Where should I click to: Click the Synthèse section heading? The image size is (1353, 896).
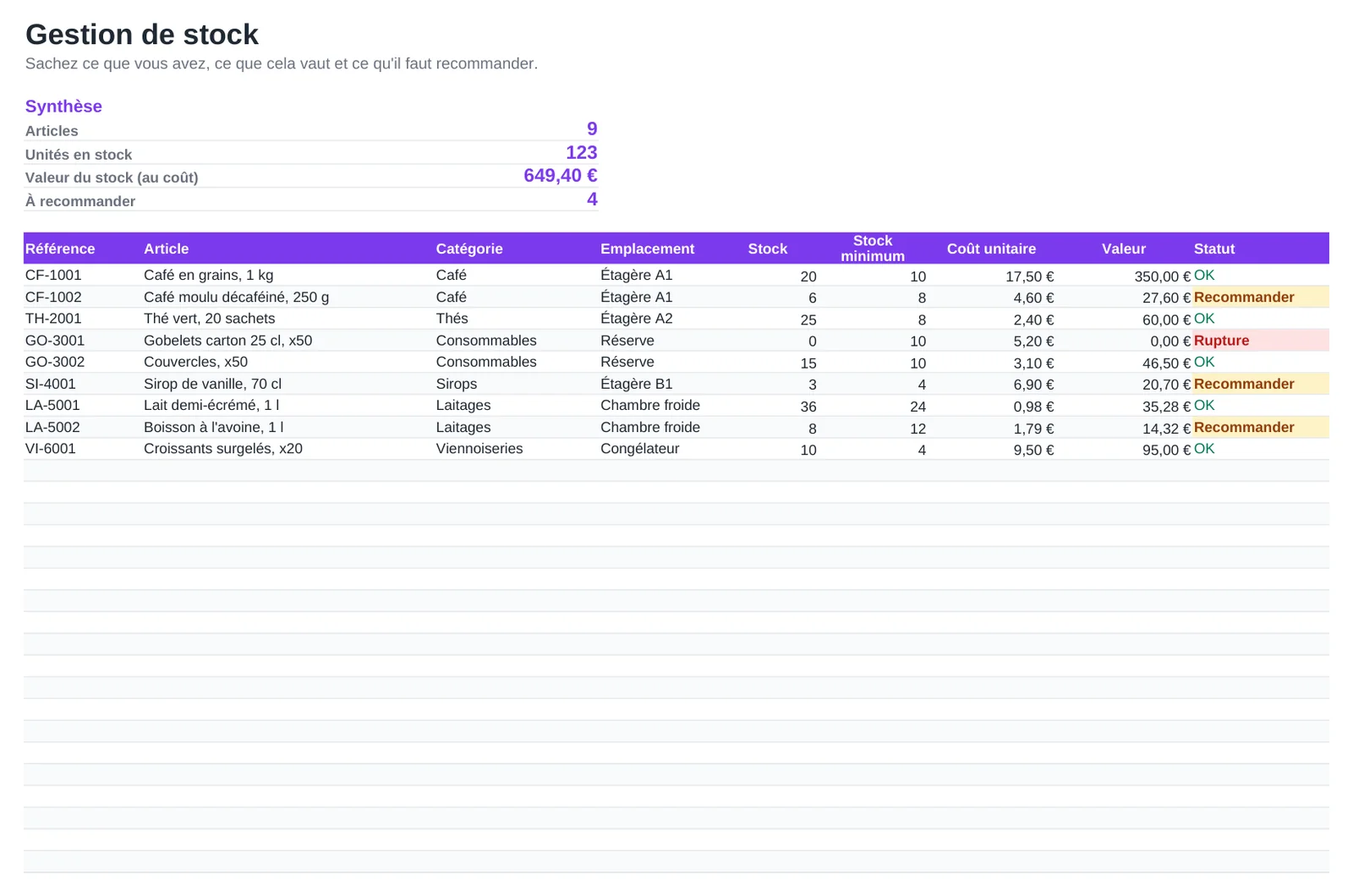tap(63, 107)
